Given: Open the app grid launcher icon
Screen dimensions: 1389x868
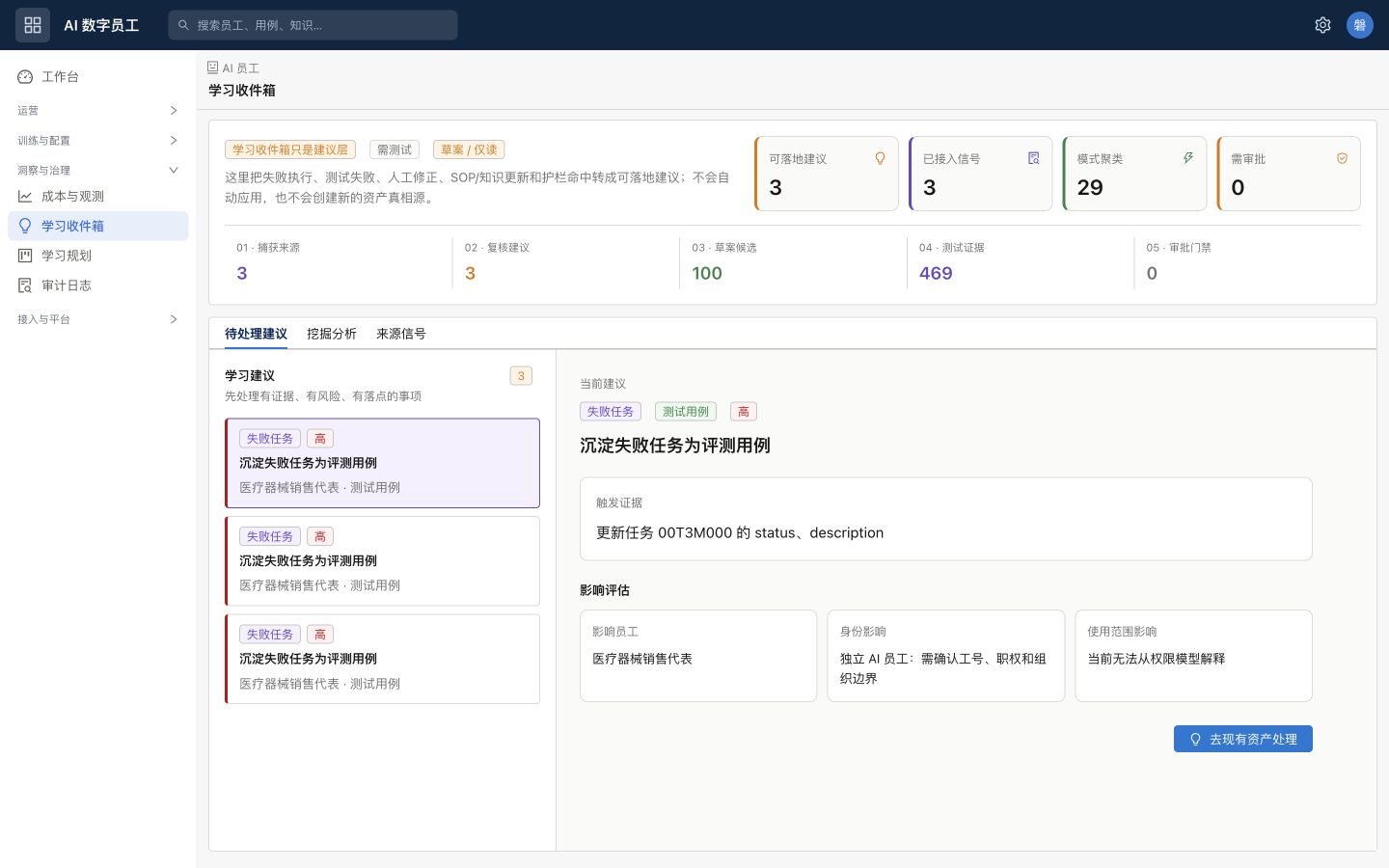Looking at the screenshot, I should pyautogui.click(x=33, y=25).
